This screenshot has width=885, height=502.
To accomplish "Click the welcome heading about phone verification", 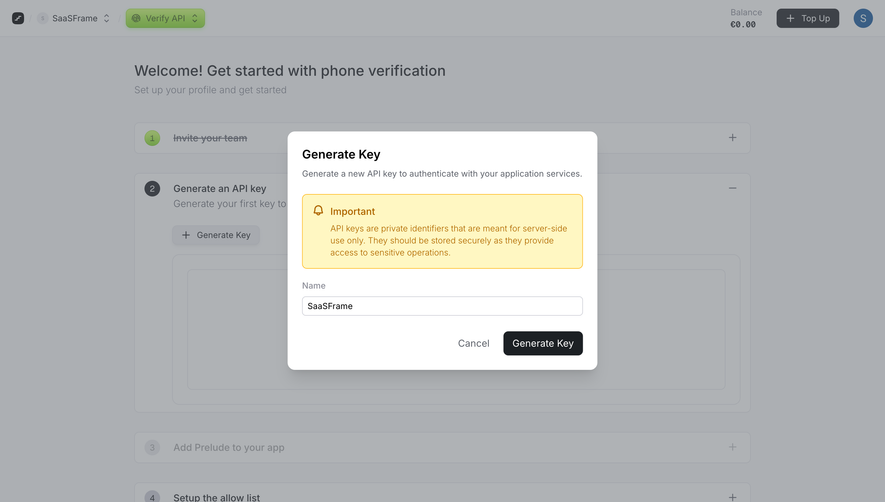I will [x=290, y=71].
